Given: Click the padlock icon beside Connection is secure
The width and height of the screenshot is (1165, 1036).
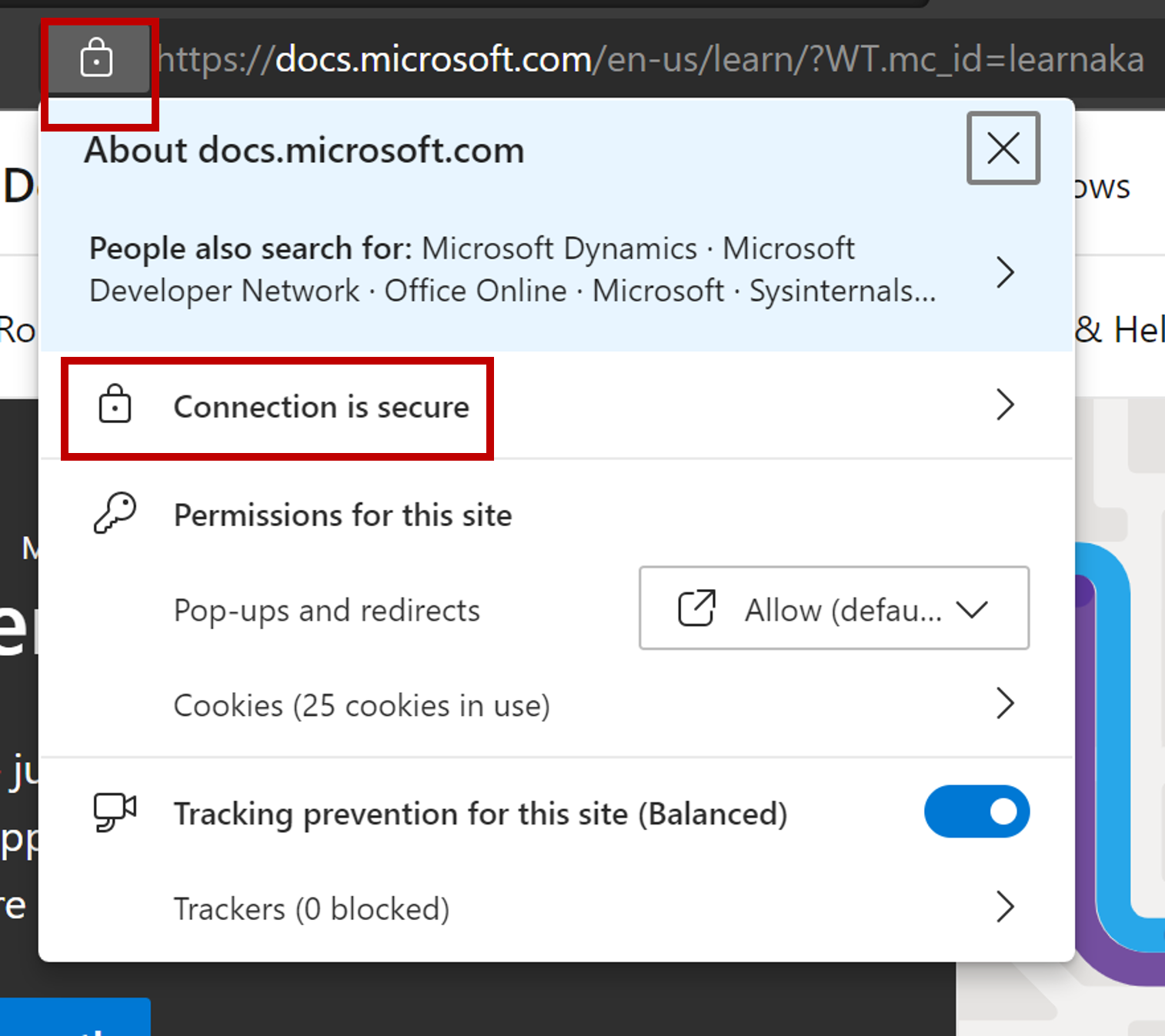Looking at the screenshot, I should click(115, 404).
